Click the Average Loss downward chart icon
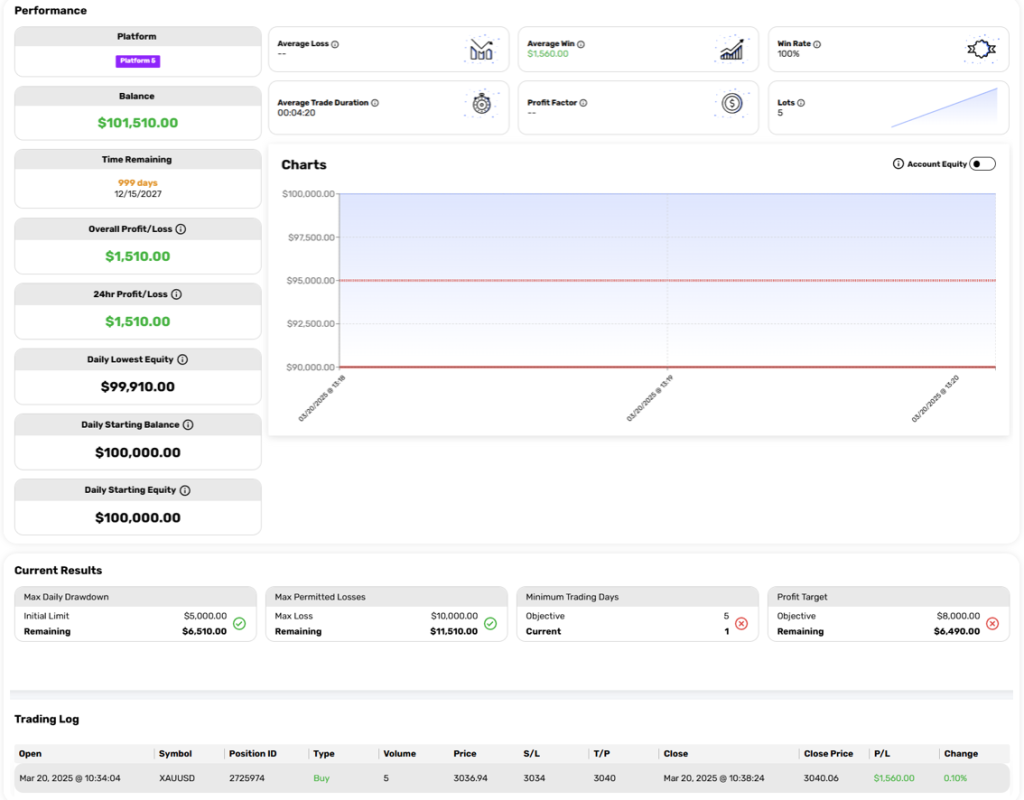The image size is (1024, 800). (x=481, y=50)
